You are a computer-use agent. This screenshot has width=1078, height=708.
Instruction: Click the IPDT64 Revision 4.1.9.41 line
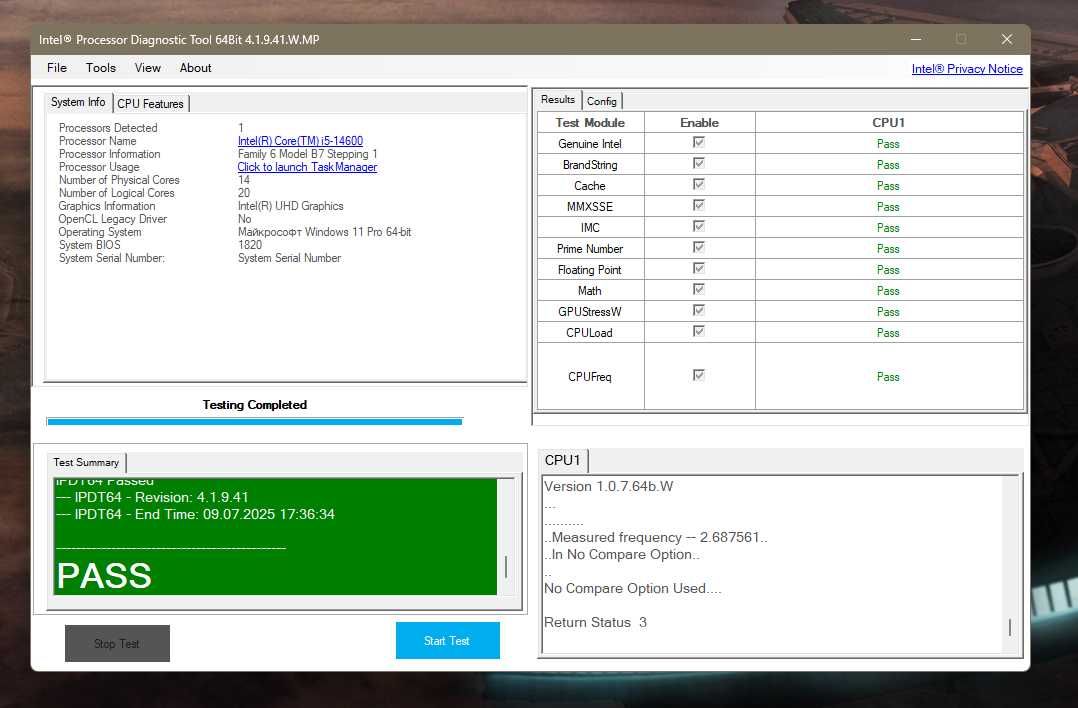pyautogui.click(x=152, y=497)
